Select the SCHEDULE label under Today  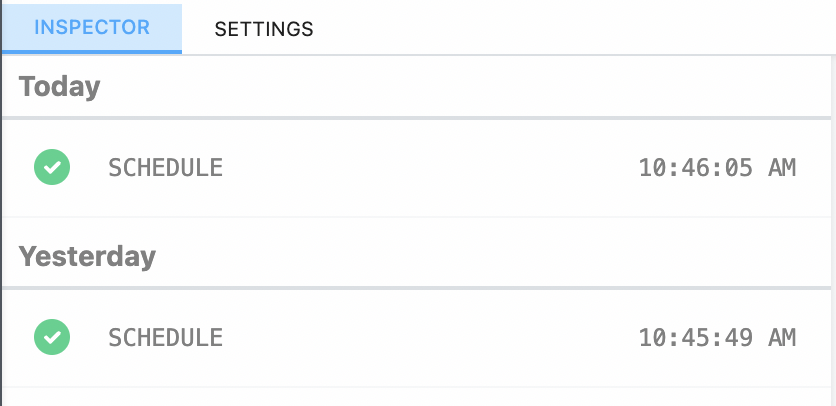click(165, 168)
